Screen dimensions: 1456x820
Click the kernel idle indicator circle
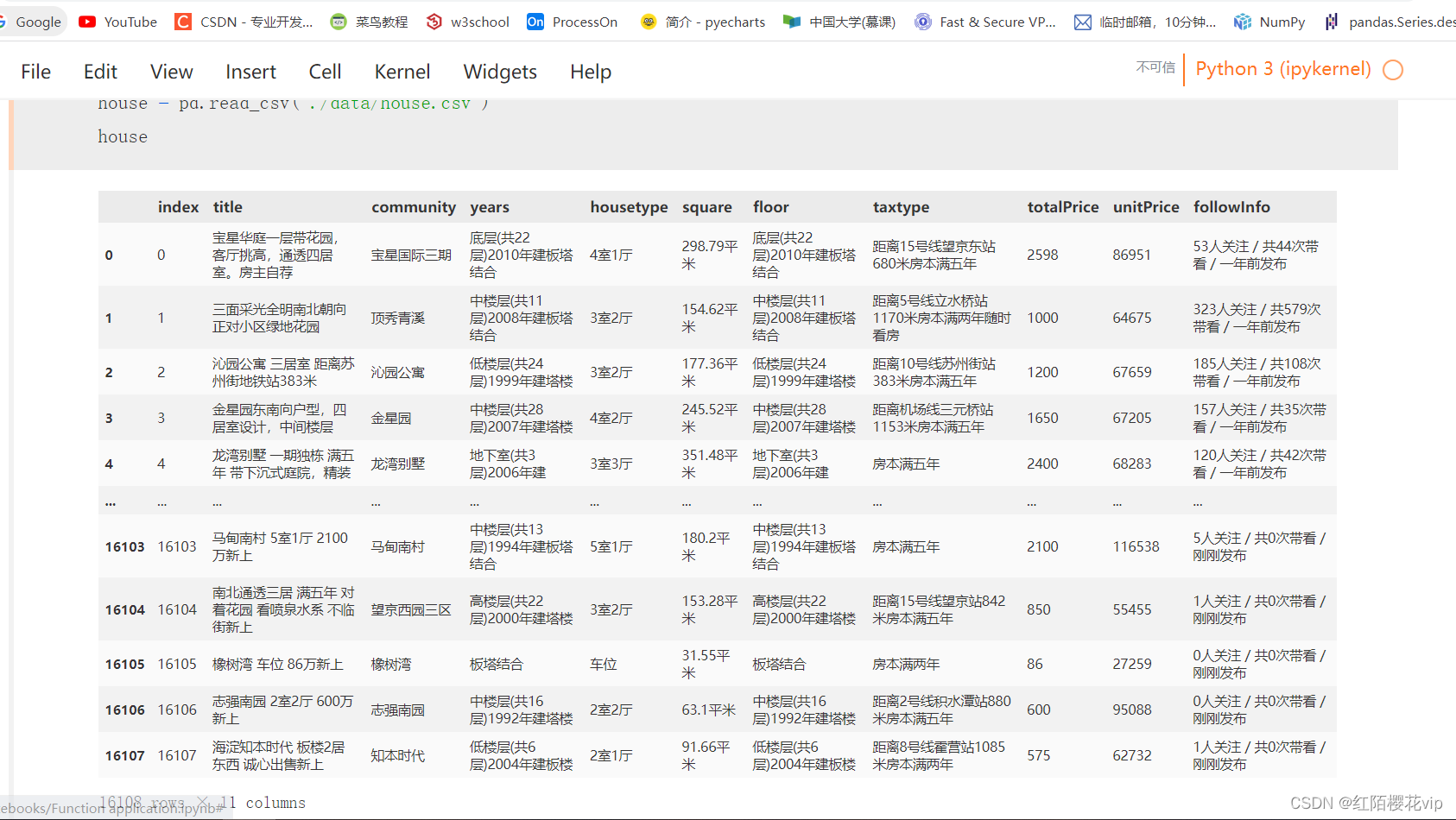click(x=1393, y=70)
